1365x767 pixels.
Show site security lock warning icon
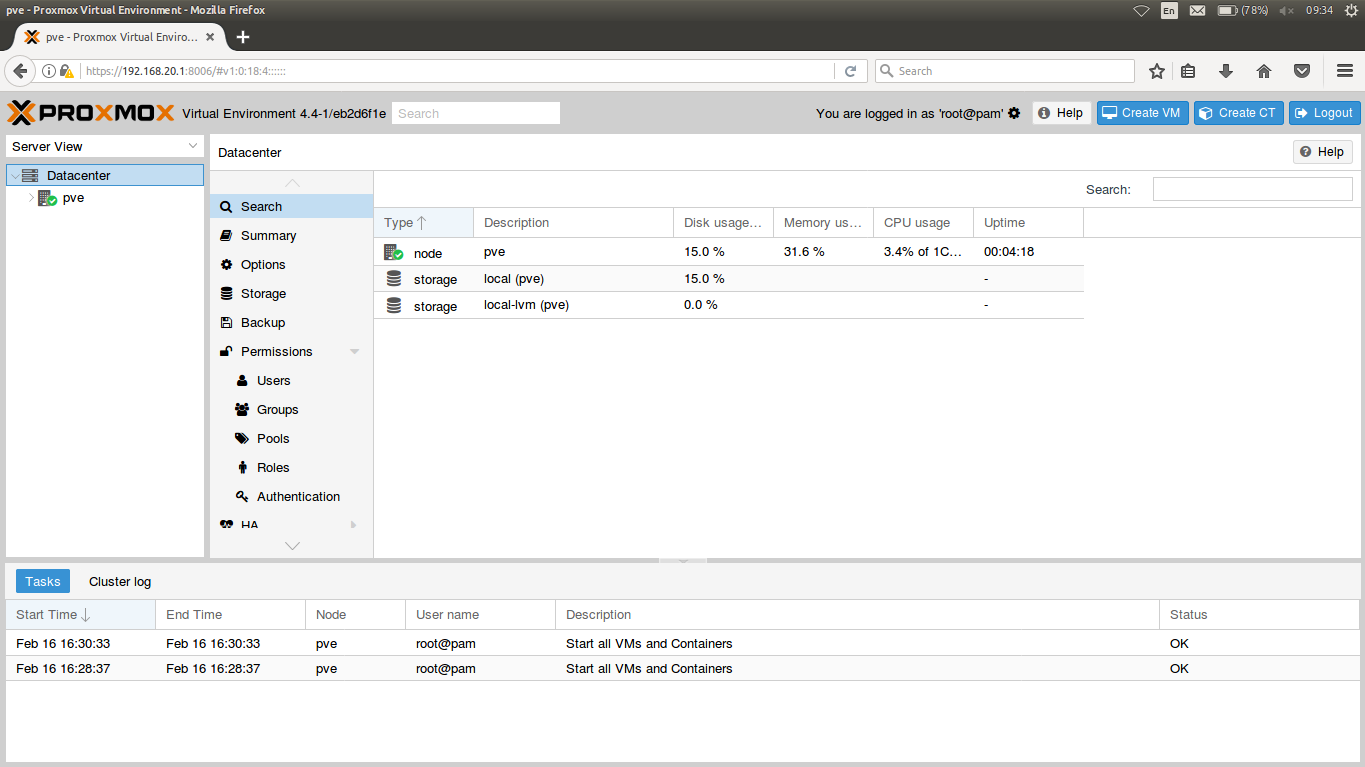(x=67, y=71)
